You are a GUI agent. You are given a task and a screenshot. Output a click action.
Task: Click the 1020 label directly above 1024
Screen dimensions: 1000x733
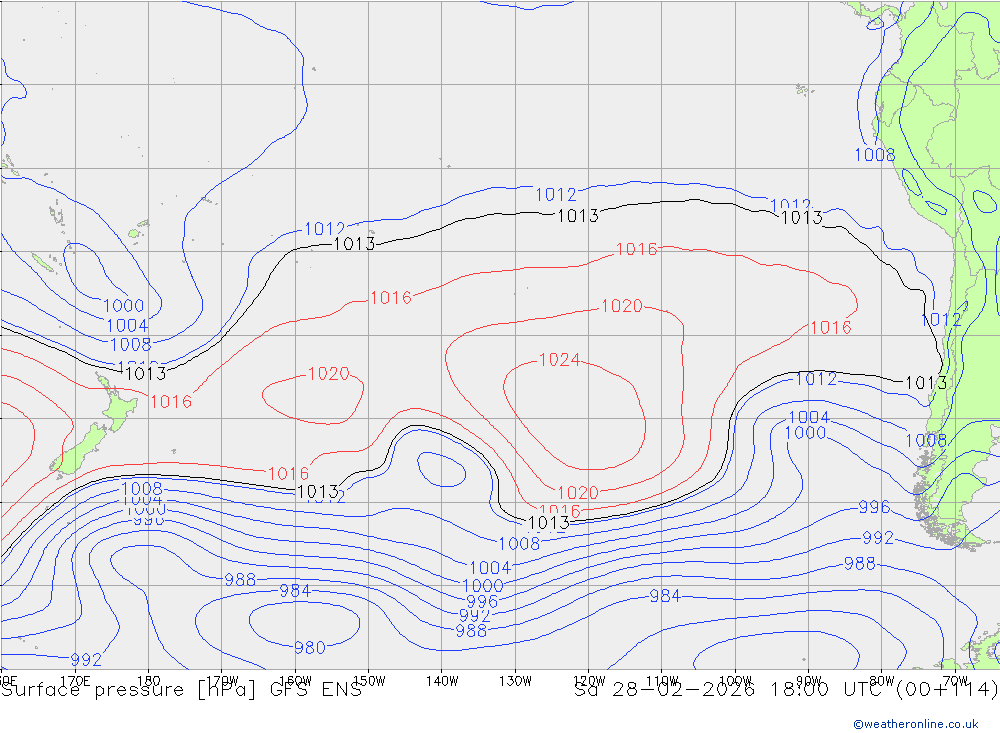[x=622, y=306]
